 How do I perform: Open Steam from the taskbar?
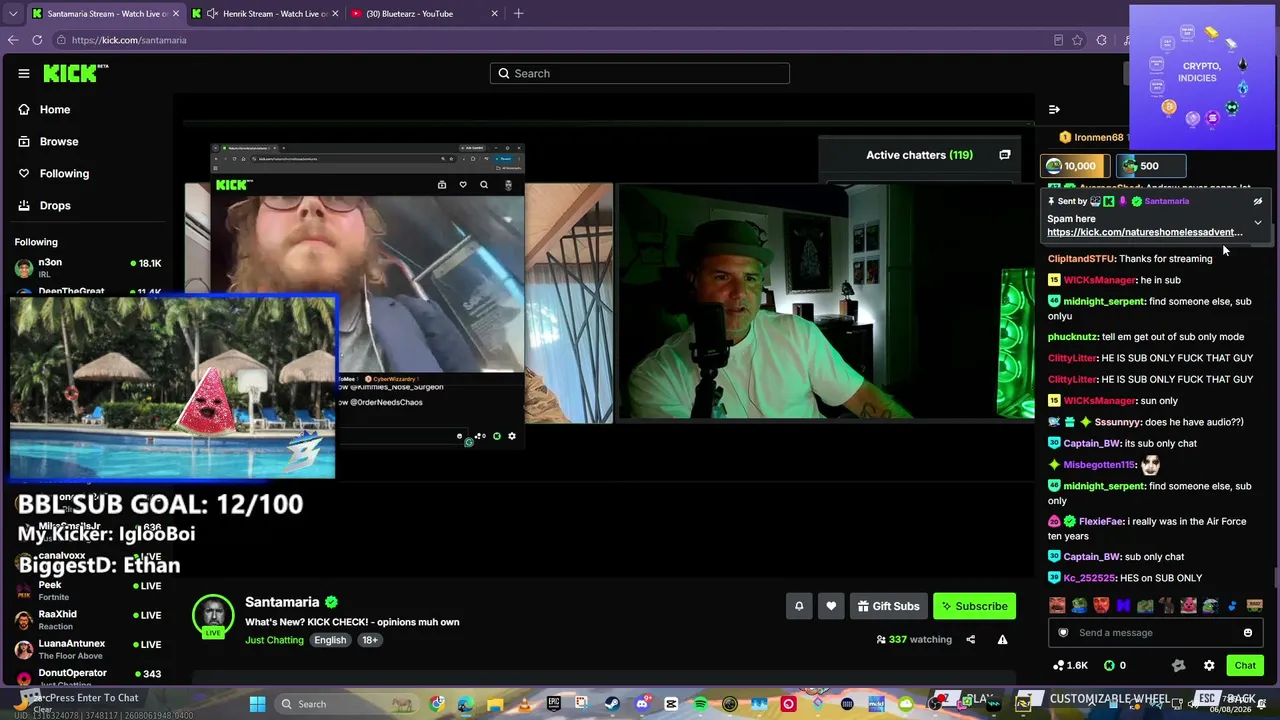(612, 704)
